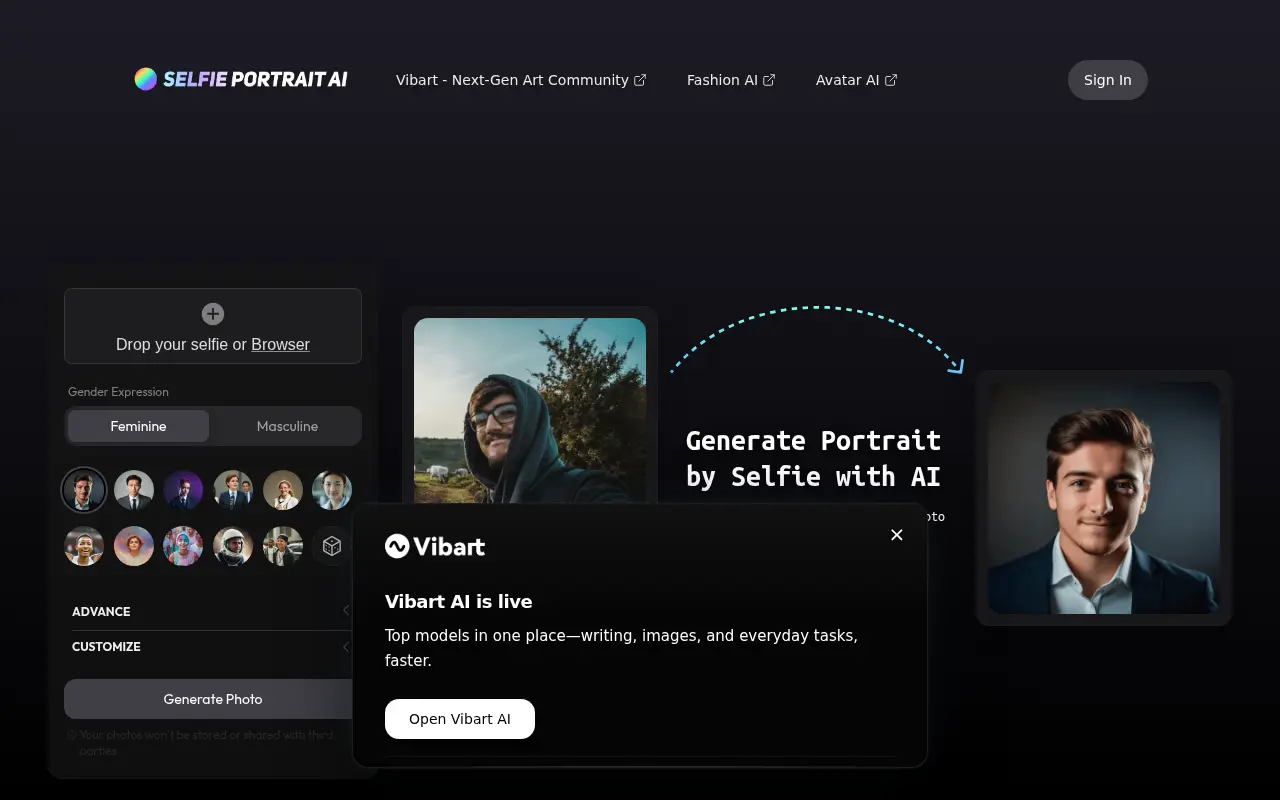Click the "Drop your selfie or" text

[181, 344]
